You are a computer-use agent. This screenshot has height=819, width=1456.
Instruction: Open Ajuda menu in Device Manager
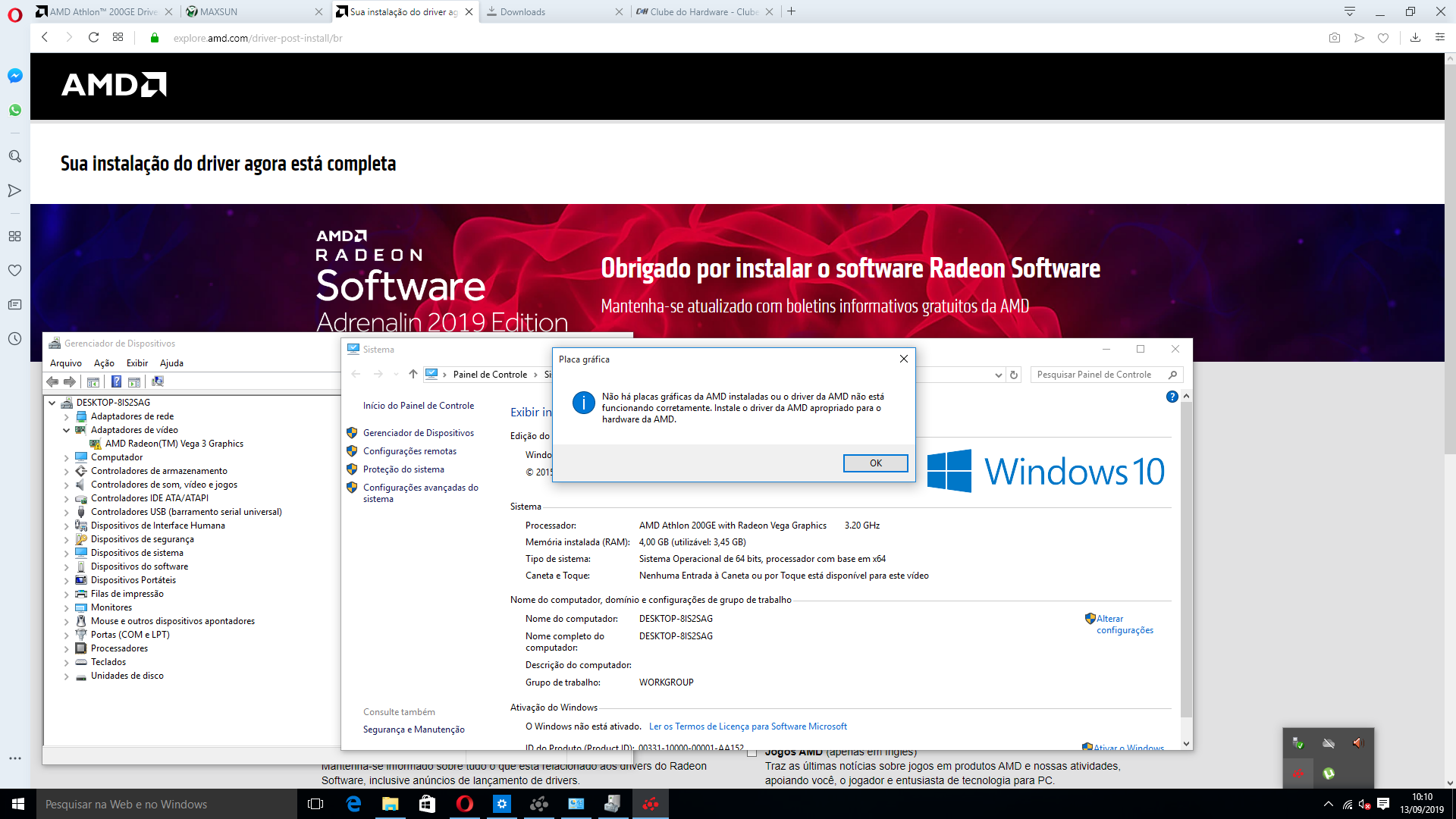pyautogui.click(x=171, y=363)
